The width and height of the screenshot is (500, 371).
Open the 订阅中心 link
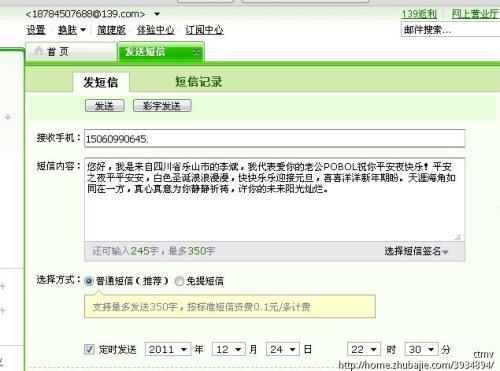(204, 30)
